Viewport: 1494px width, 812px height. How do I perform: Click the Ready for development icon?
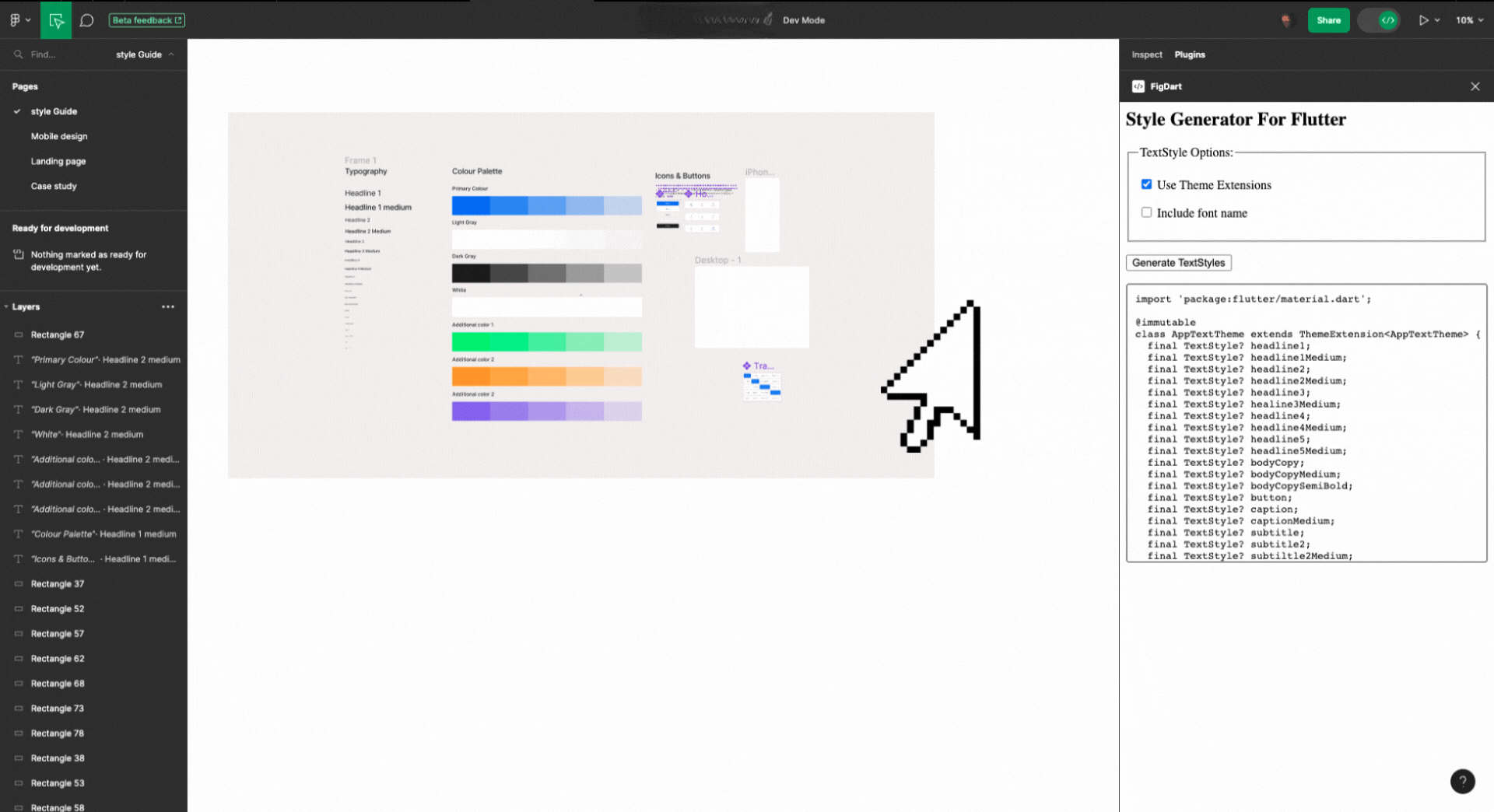tap(19, 254)
